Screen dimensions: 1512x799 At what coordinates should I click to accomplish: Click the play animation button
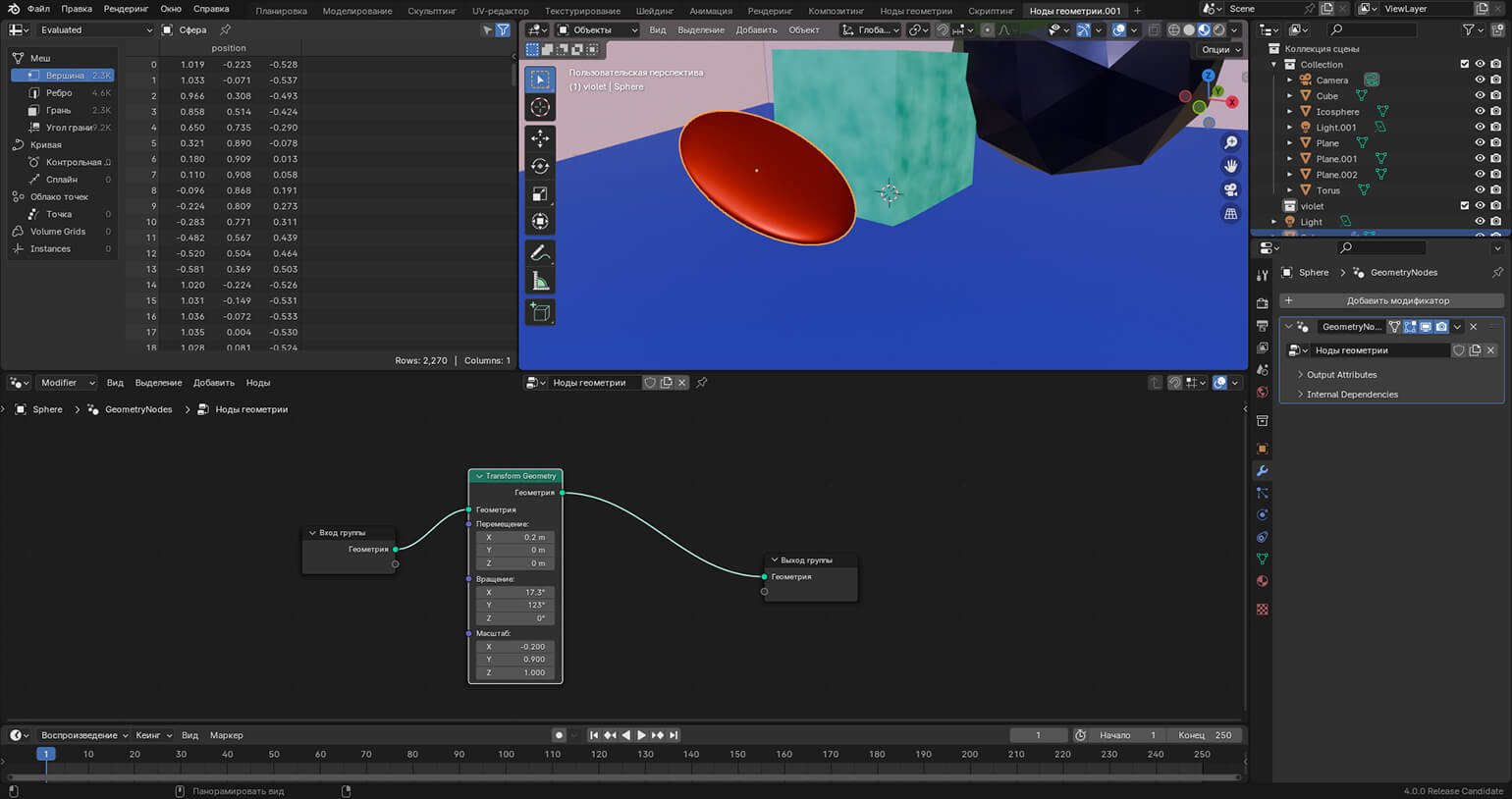[641, 735]
